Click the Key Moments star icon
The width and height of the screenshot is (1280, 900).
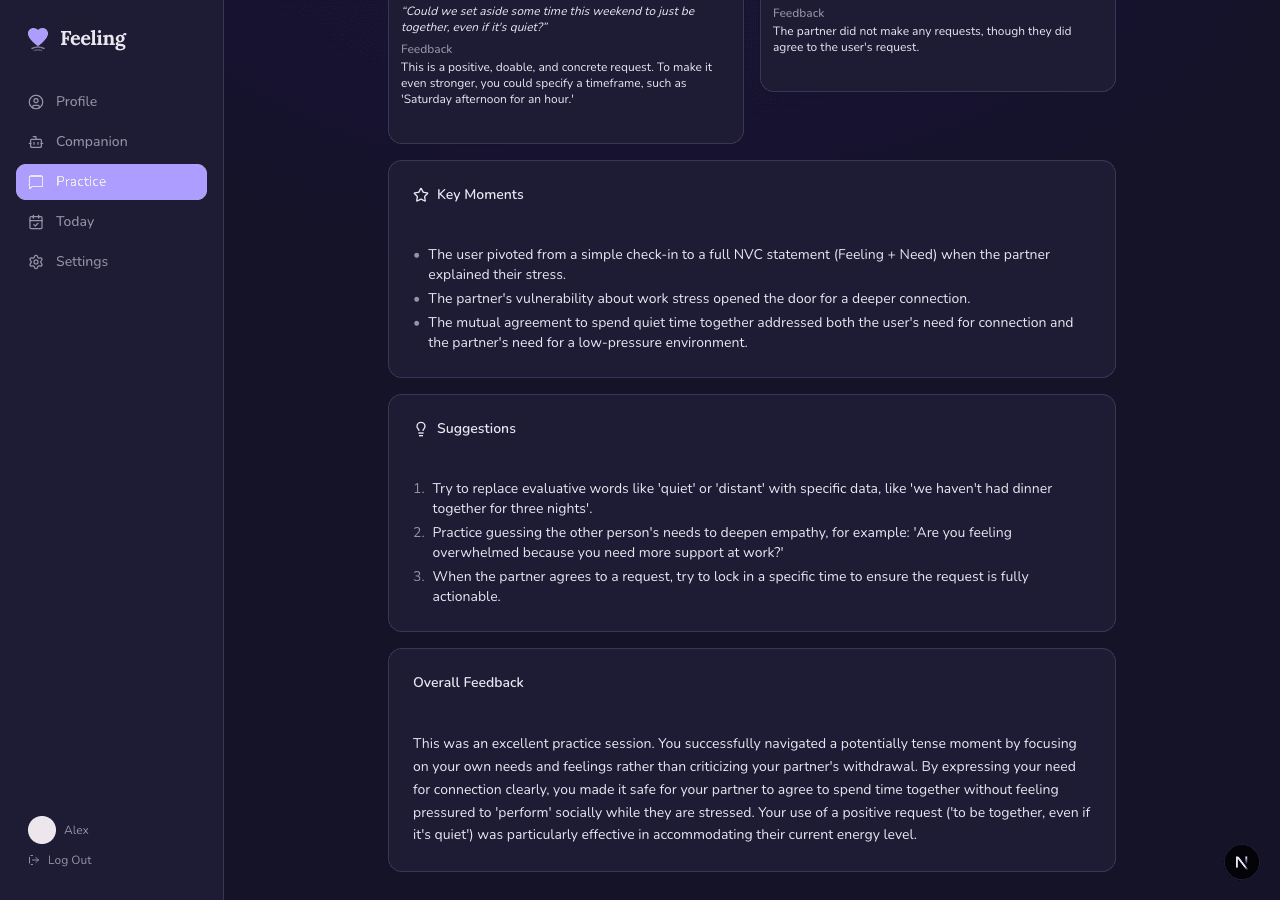coord(421,195)
